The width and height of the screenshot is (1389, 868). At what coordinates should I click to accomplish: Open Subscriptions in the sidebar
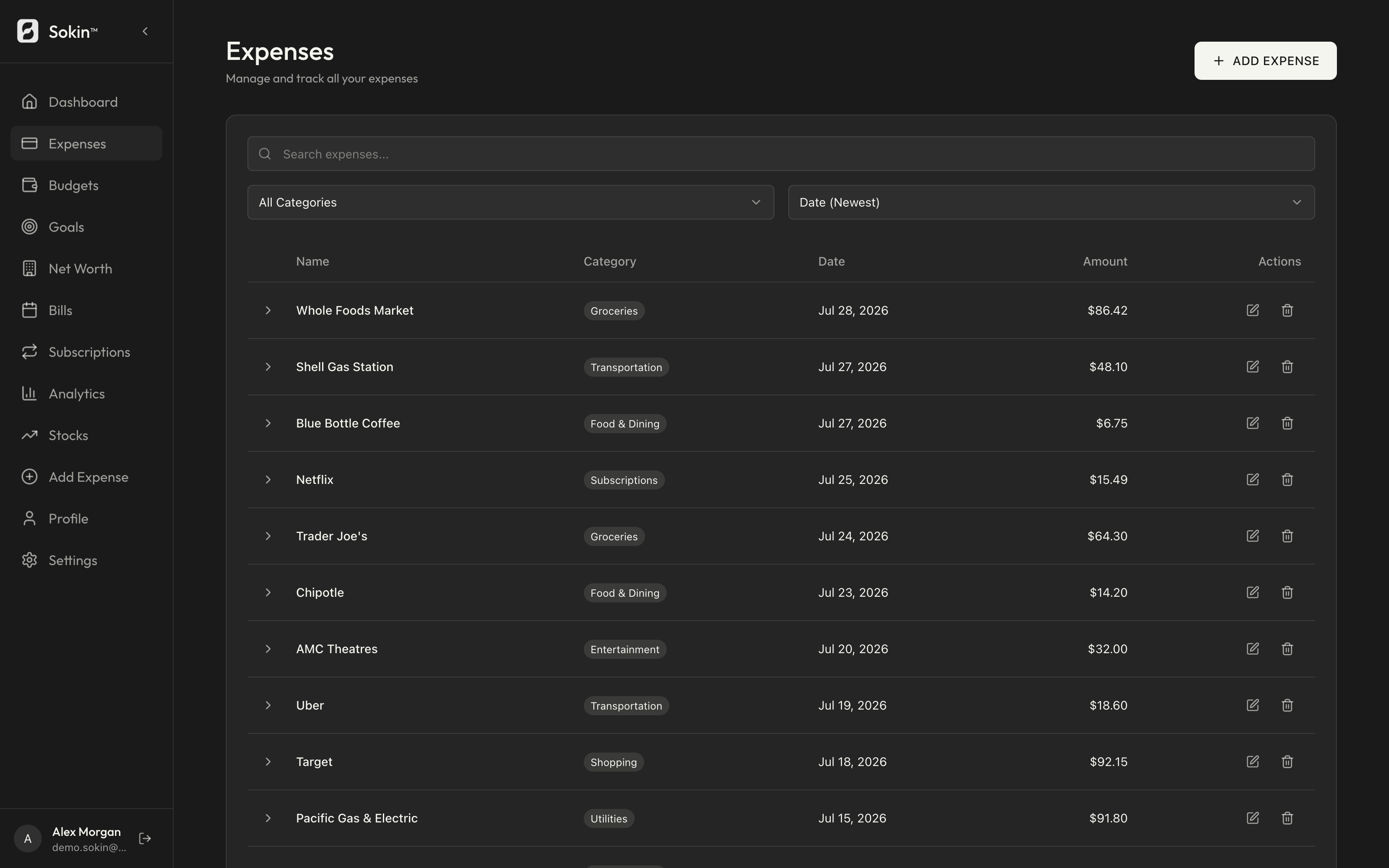86,352
